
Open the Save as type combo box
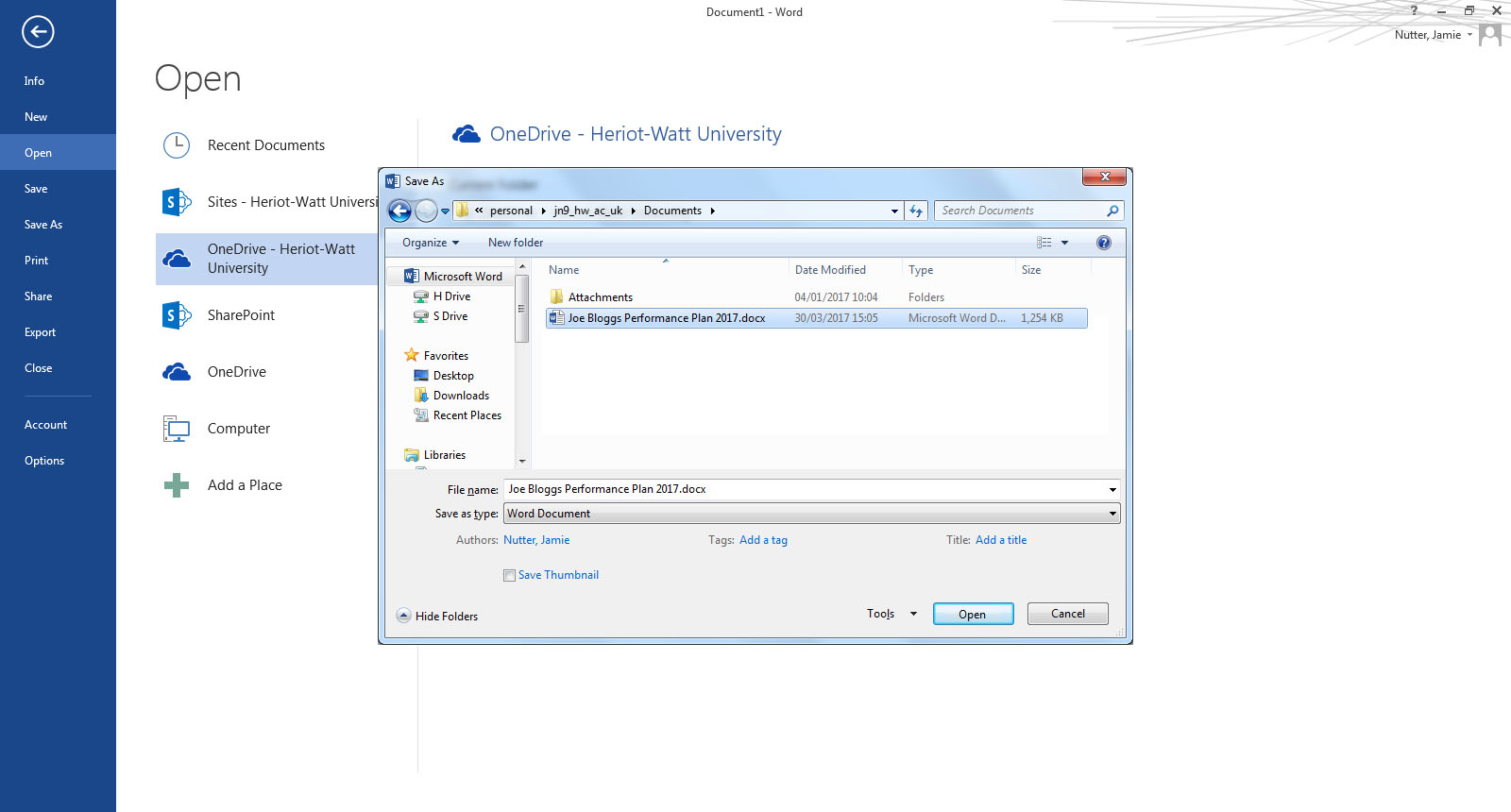[x=812, y=514]
